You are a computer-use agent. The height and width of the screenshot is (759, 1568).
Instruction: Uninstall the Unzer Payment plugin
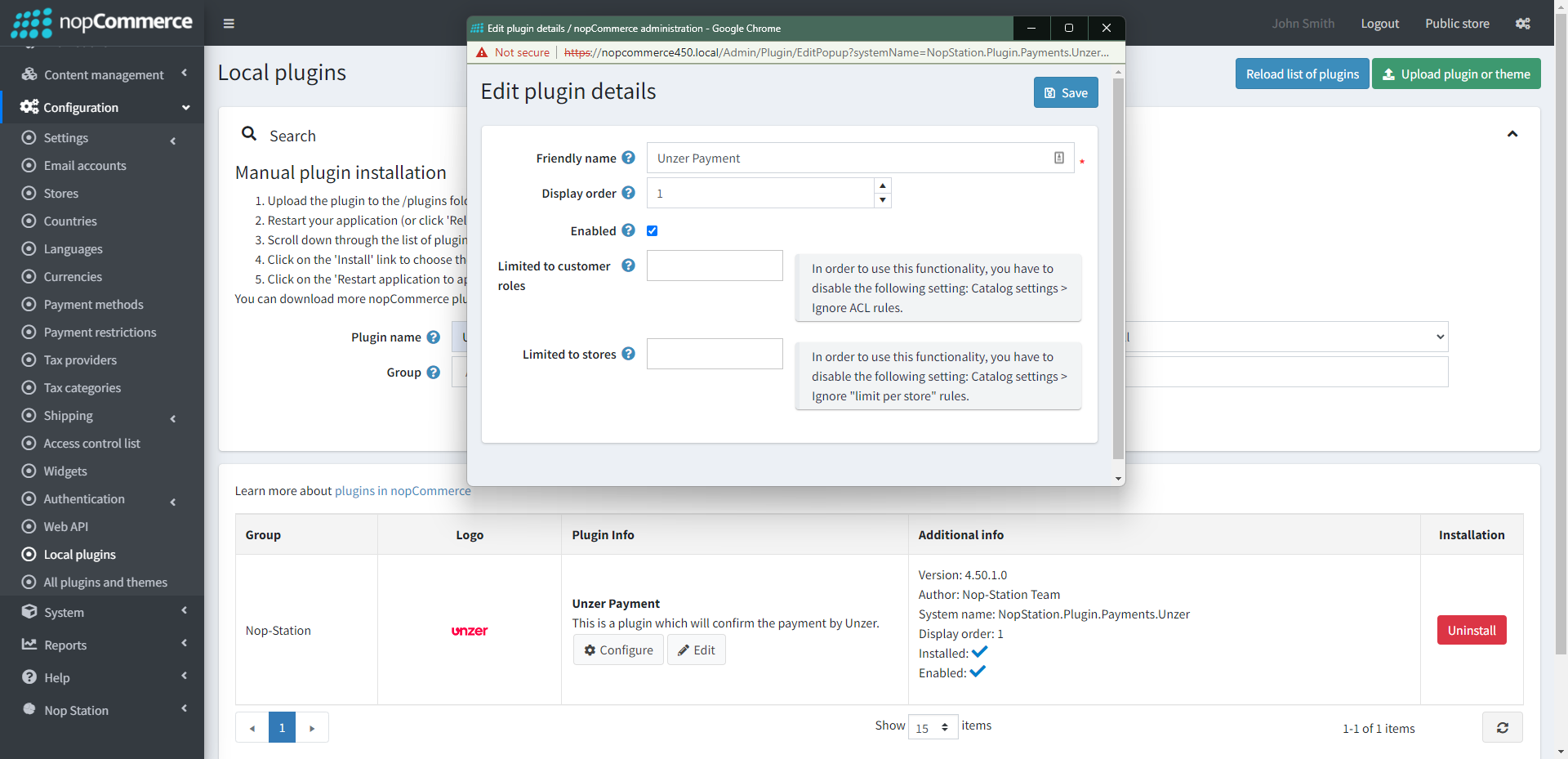tap(1472, 630)
